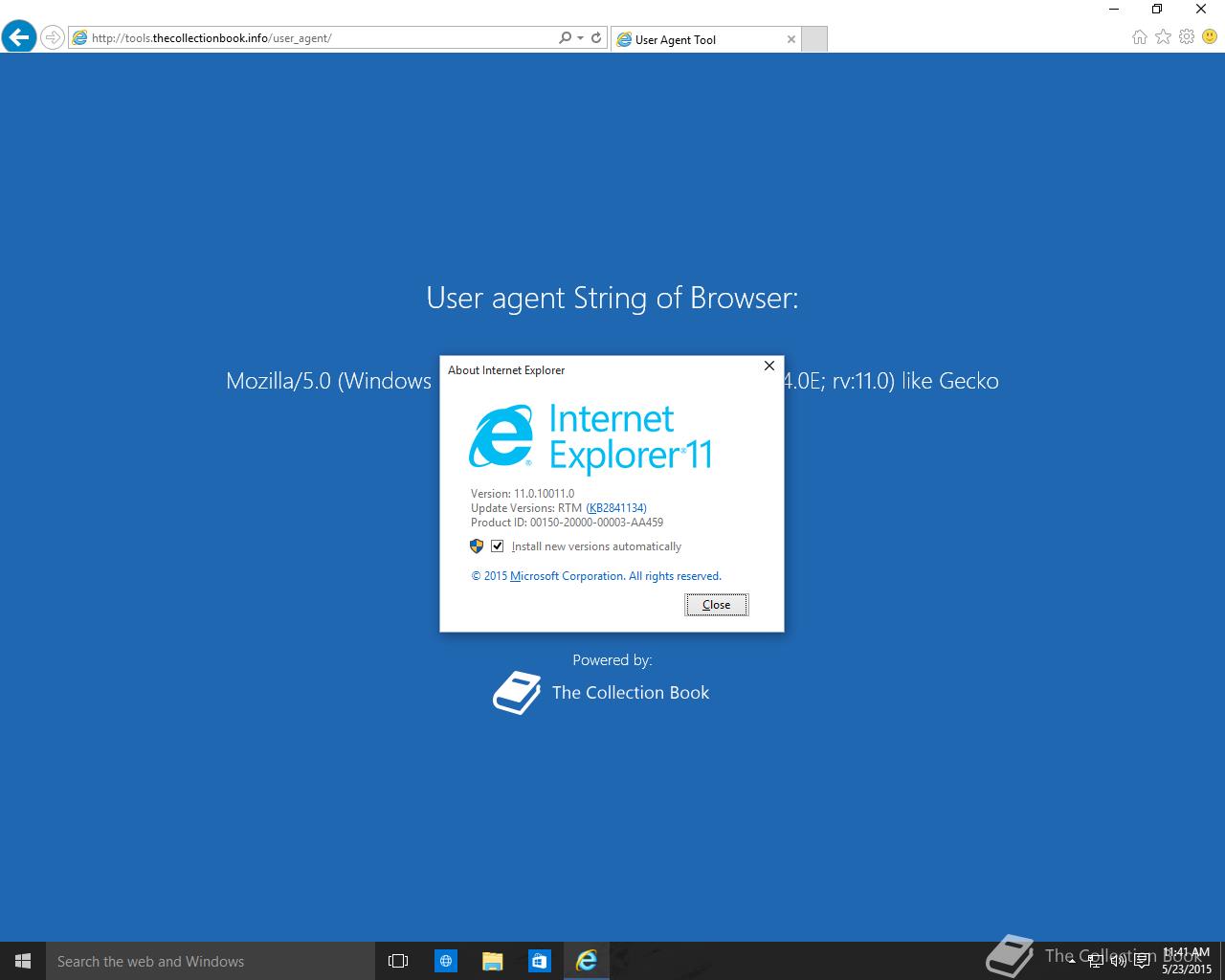Close About Internet Explorer dialog via X
This screenshot has height=980, width=1225.
[768, 366]
